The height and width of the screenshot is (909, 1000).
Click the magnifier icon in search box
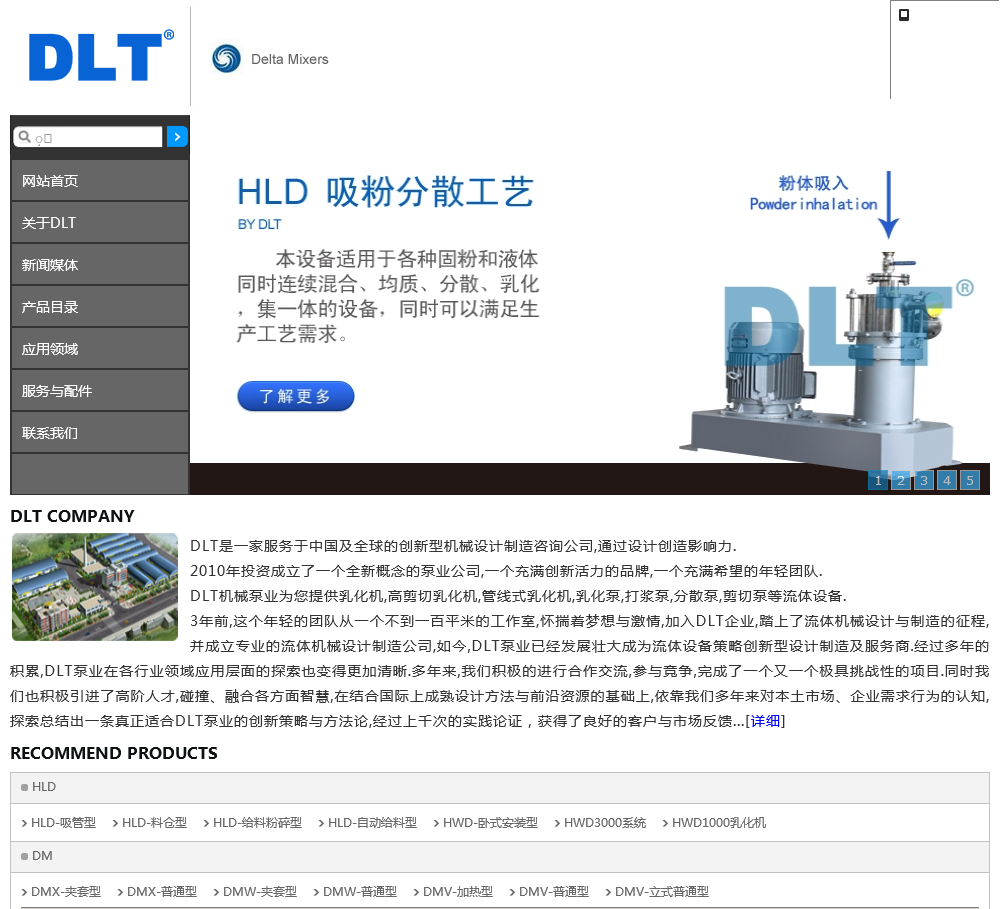click(25, 137)
